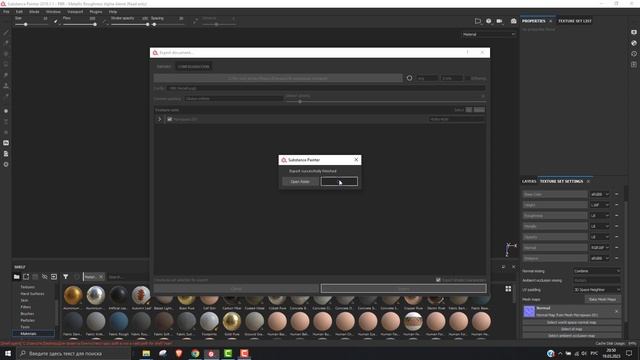Remove the Base Color channel minus button
Screen dimensions: 640x360
coord(616,194)
